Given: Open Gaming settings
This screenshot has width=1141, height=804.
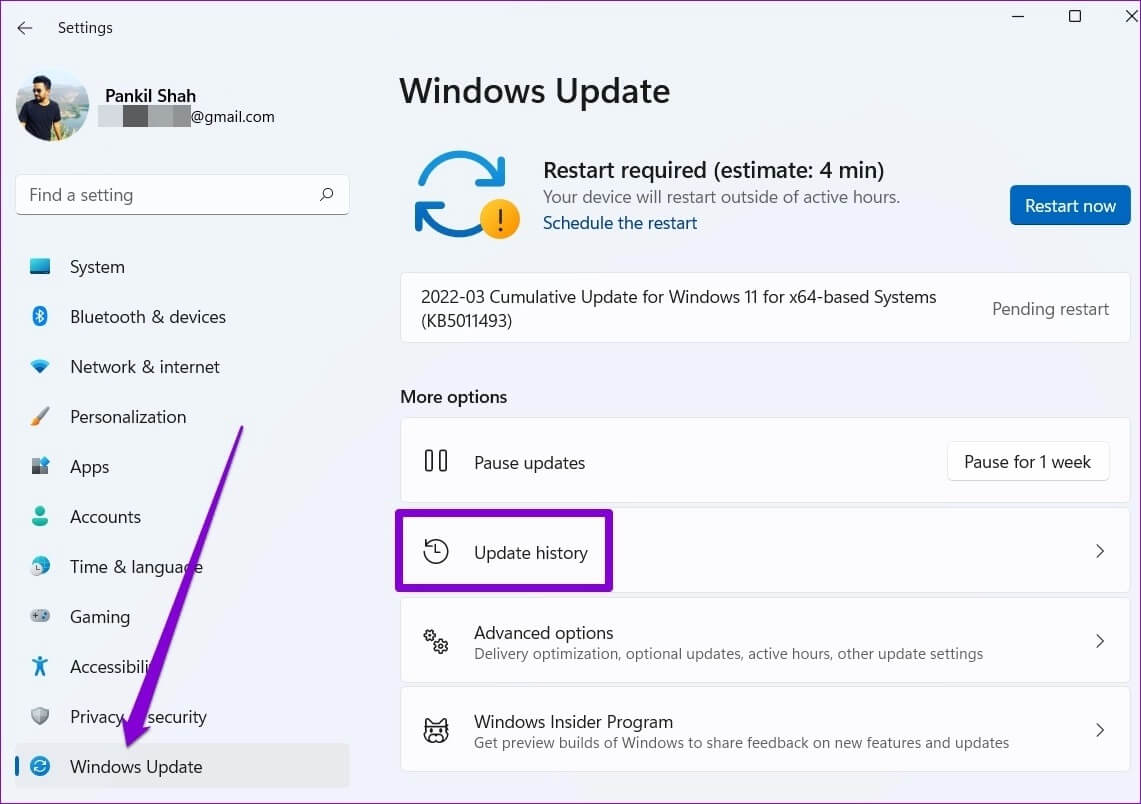Looking at the screenshot, I should (x=182, y=617).
